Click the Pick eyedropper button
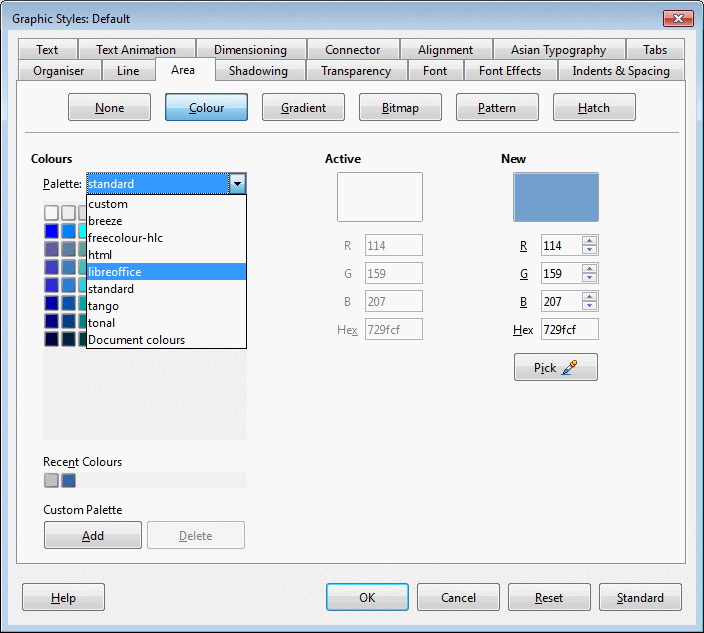The width and height of the screenshot is (704, 633). [555, 367]
